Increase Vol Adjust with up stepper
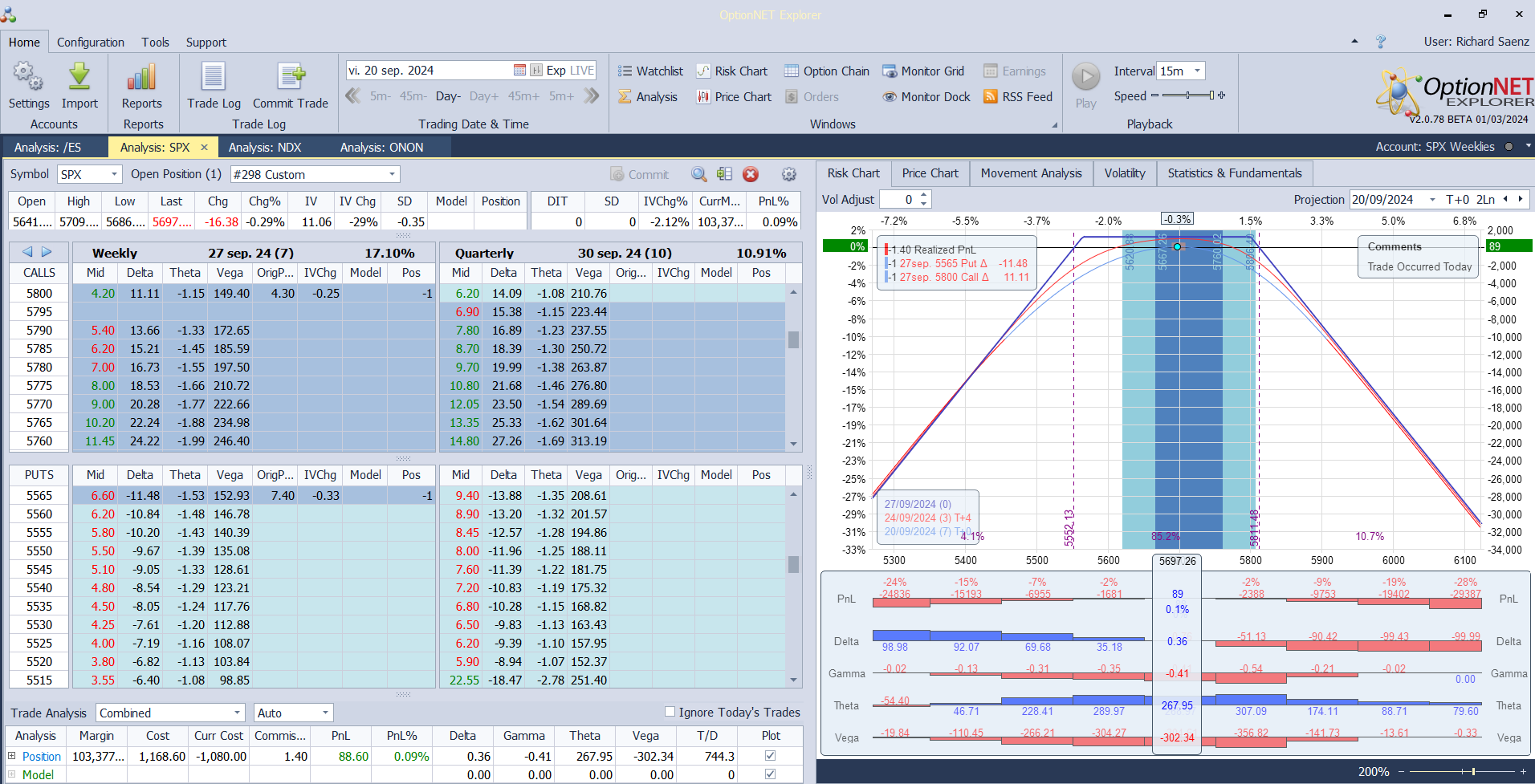The height and width of the screenshot is (784, 1535). (924, 195)
